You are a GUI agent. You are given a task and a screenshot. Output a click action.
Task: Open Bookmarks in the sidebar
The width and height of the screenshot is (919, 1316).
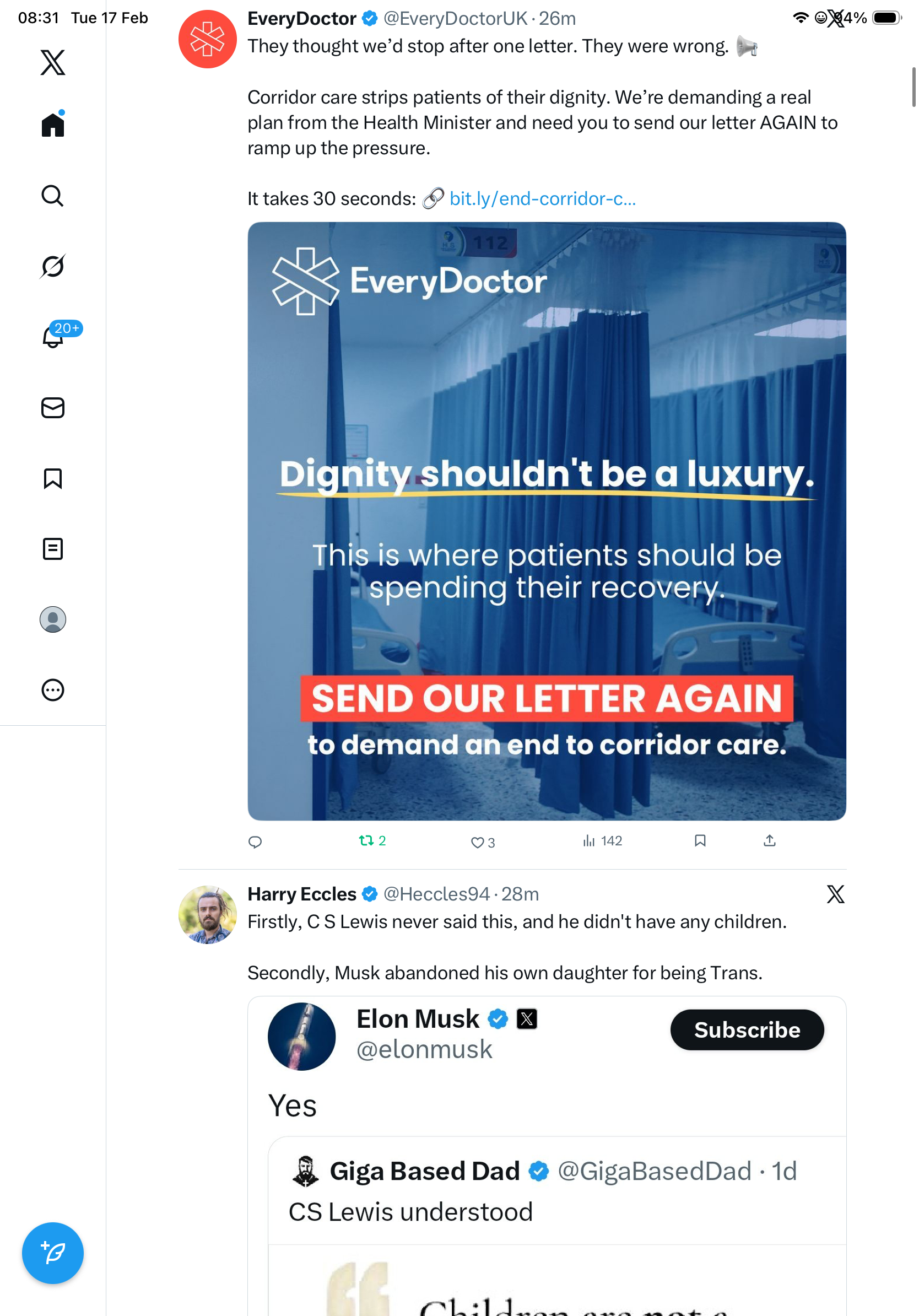point(53,478)
